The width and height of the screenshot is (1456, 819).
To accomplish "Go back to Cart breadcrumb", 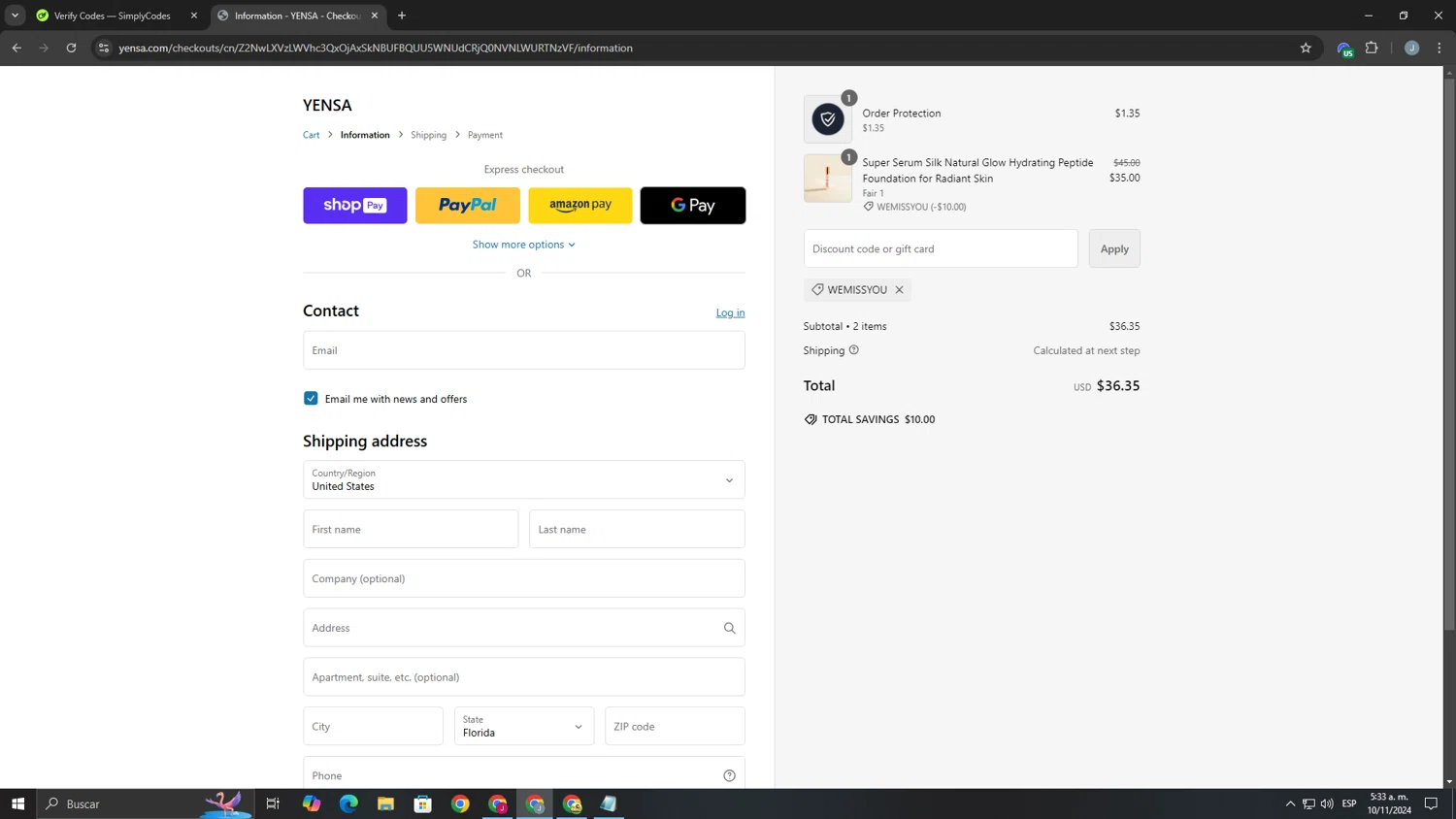I will (311, 135).
